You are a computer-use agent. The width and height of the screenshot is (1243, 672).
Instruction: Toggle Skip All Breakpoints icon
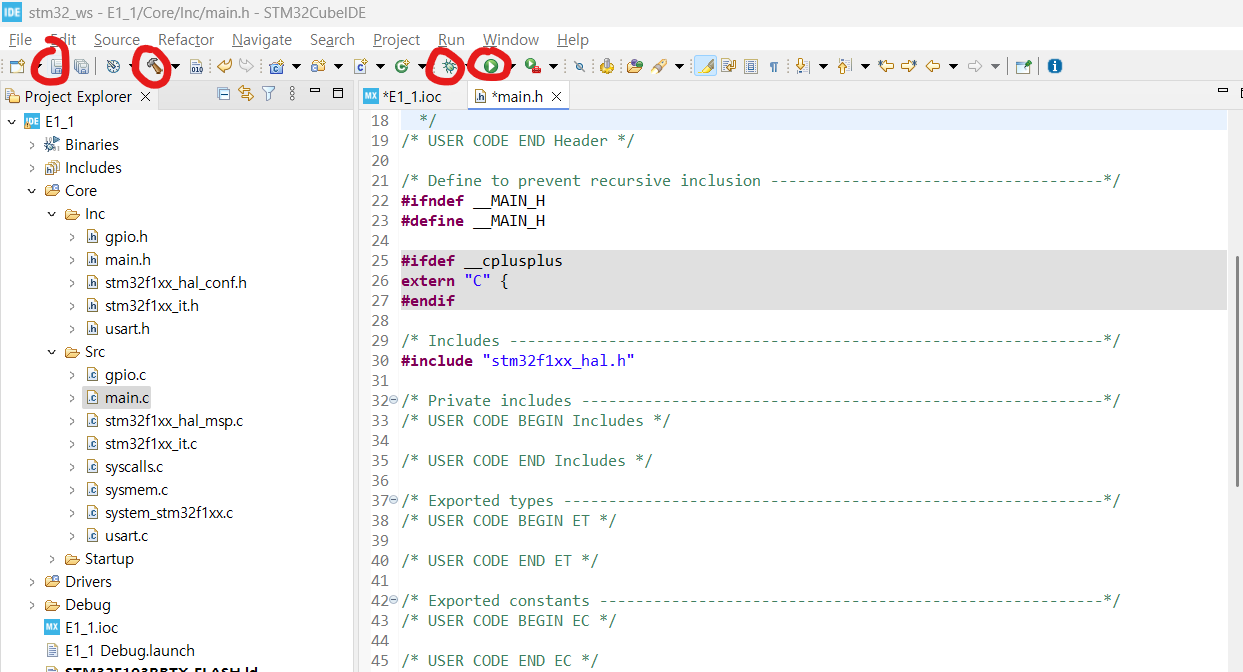pyautogui.click(x=579, y=66)
